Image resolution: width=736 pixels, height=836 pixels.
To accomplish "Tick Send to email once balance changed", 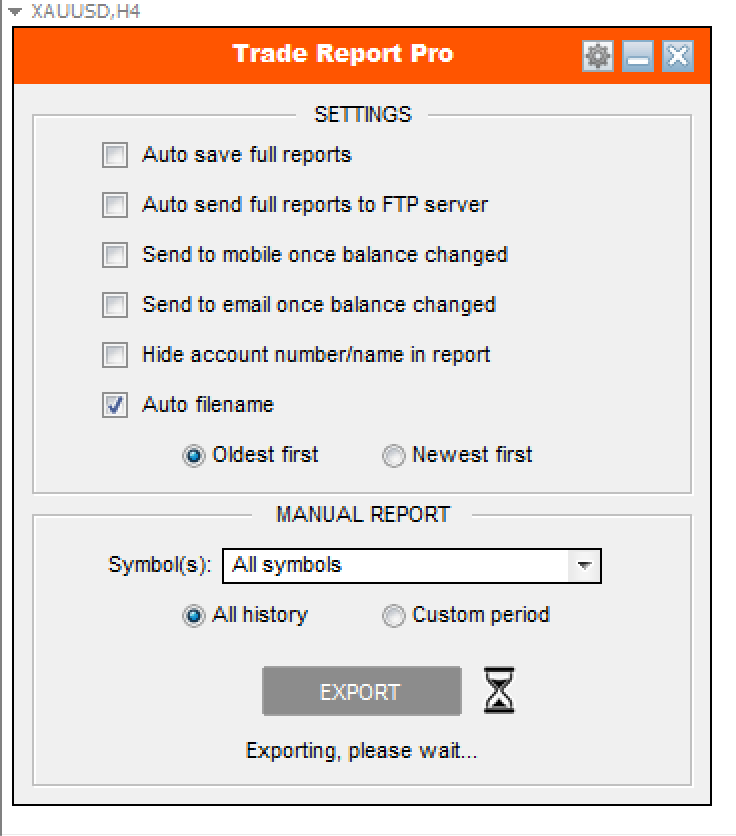I will click(x=116, y=305).
